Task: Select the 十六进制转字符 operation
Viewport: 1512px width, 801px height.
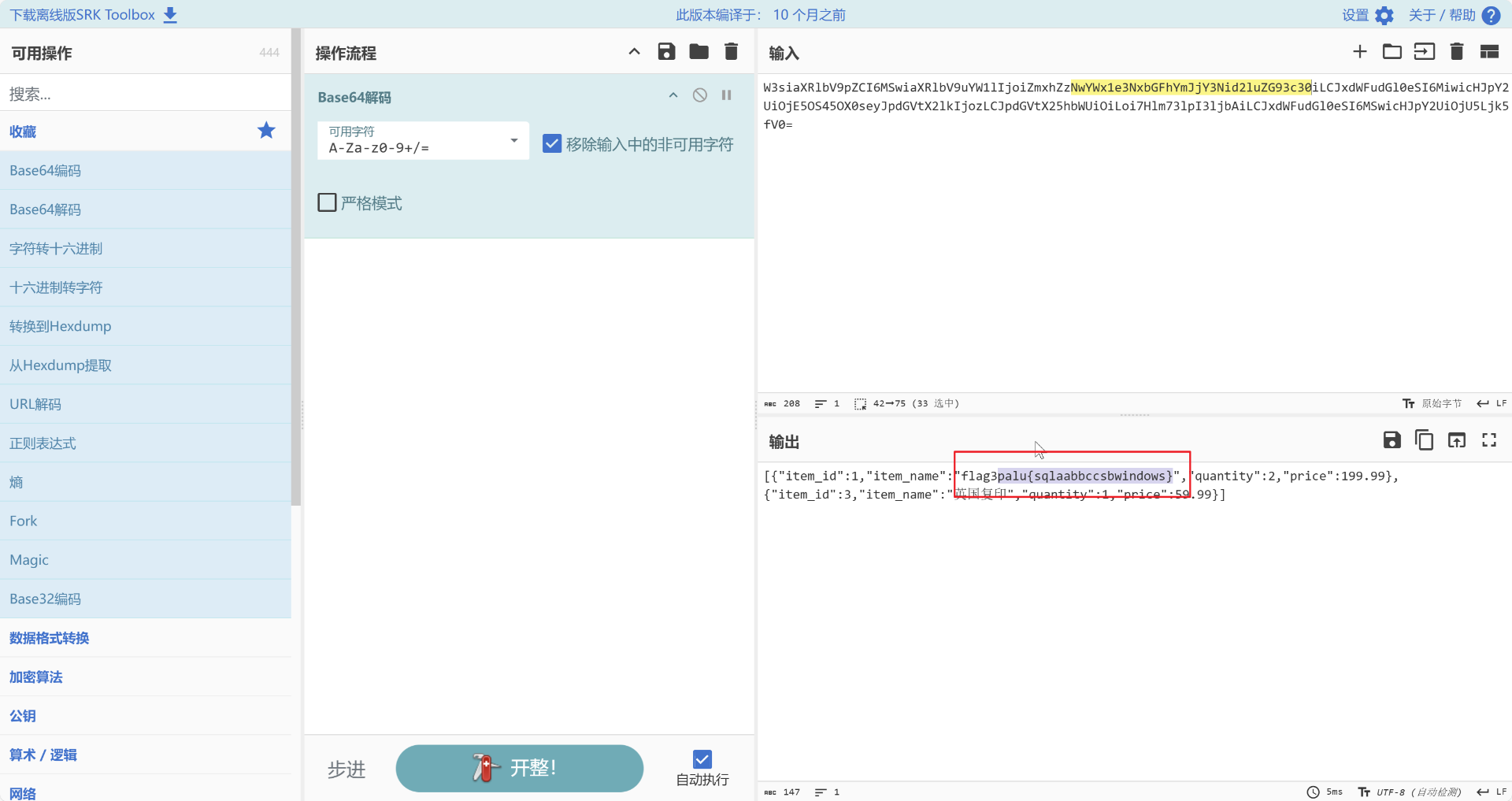Action: coord(146,287)
